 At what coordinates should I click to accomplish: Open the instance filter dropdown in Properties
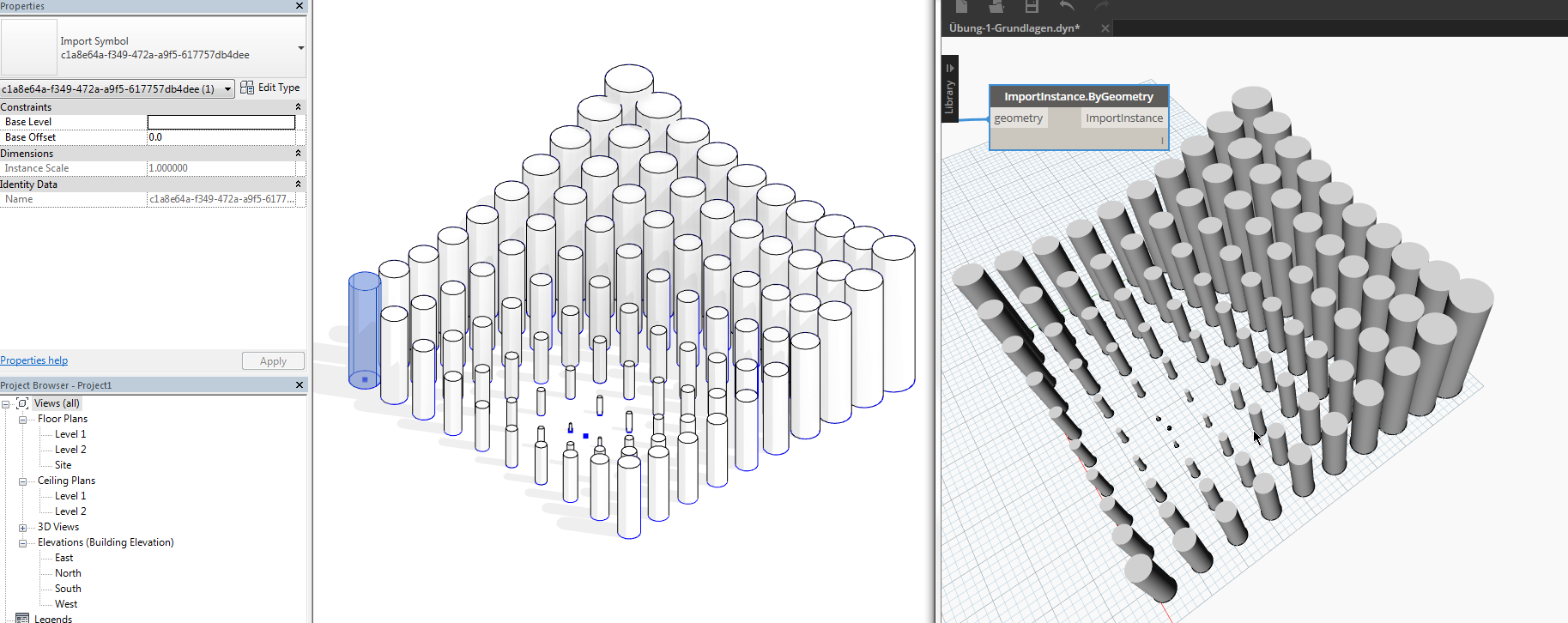click(227, 89)
